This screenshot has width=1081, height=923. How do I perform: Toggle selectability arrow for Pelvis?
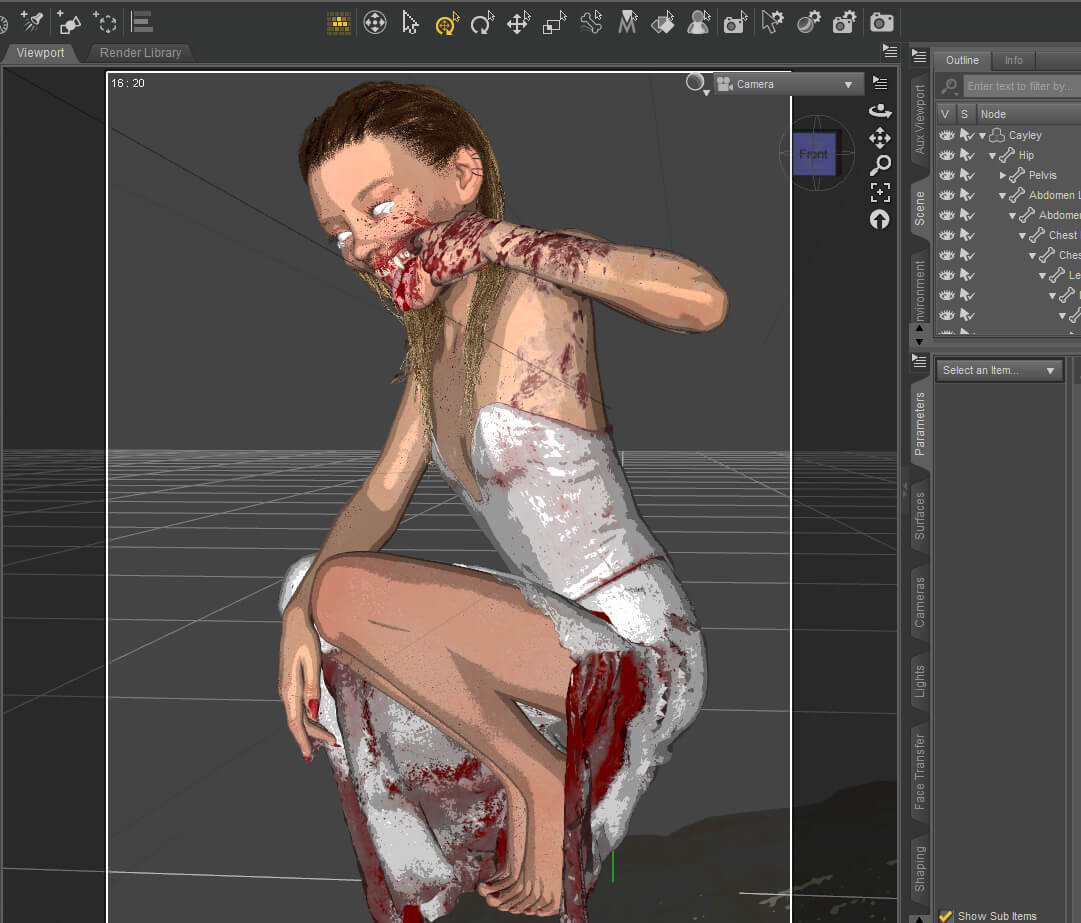pos(967,175)
